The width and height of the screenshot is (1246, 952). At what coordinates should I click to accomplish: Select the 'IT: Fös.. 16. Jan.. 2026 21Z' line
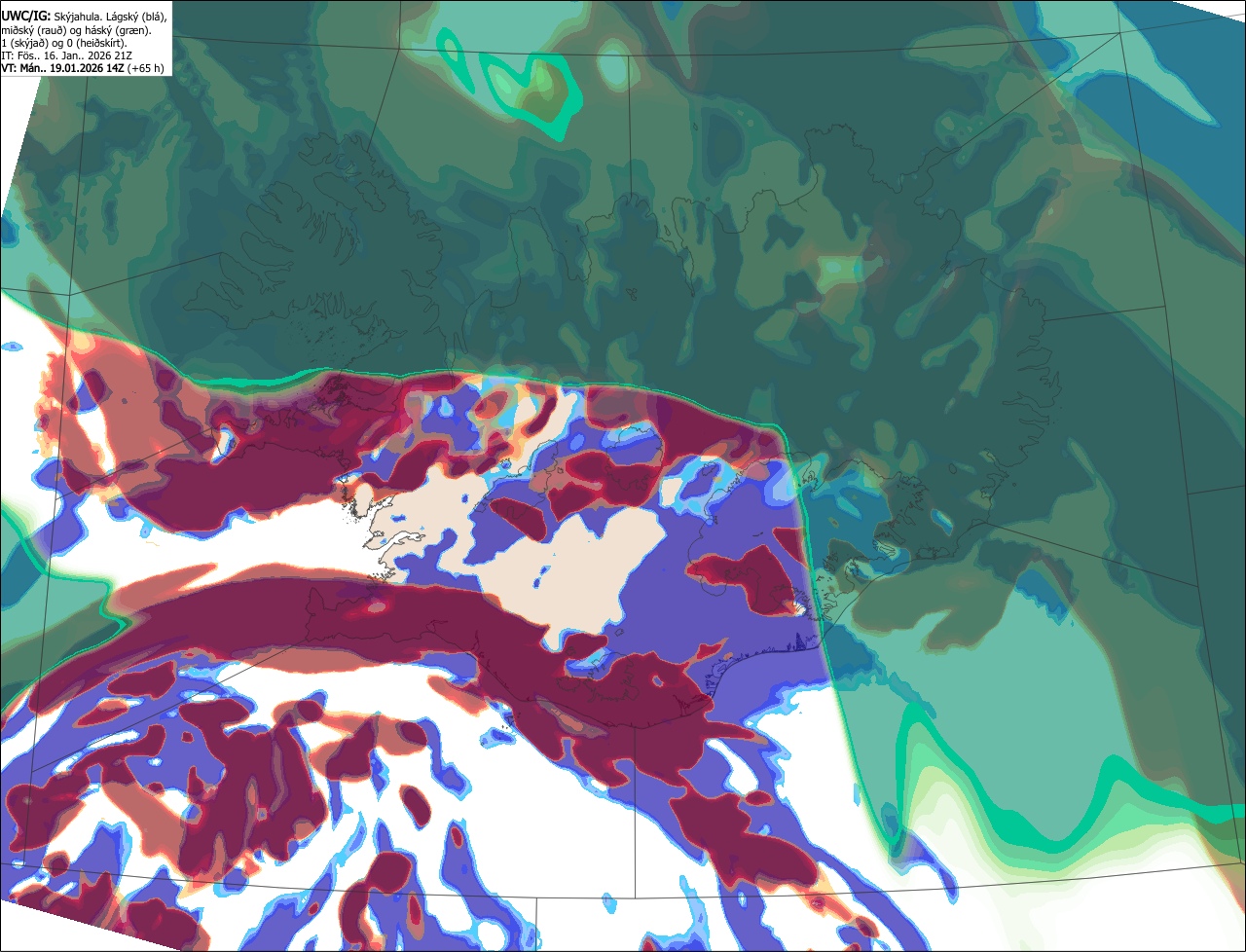(x=67, y=55)
